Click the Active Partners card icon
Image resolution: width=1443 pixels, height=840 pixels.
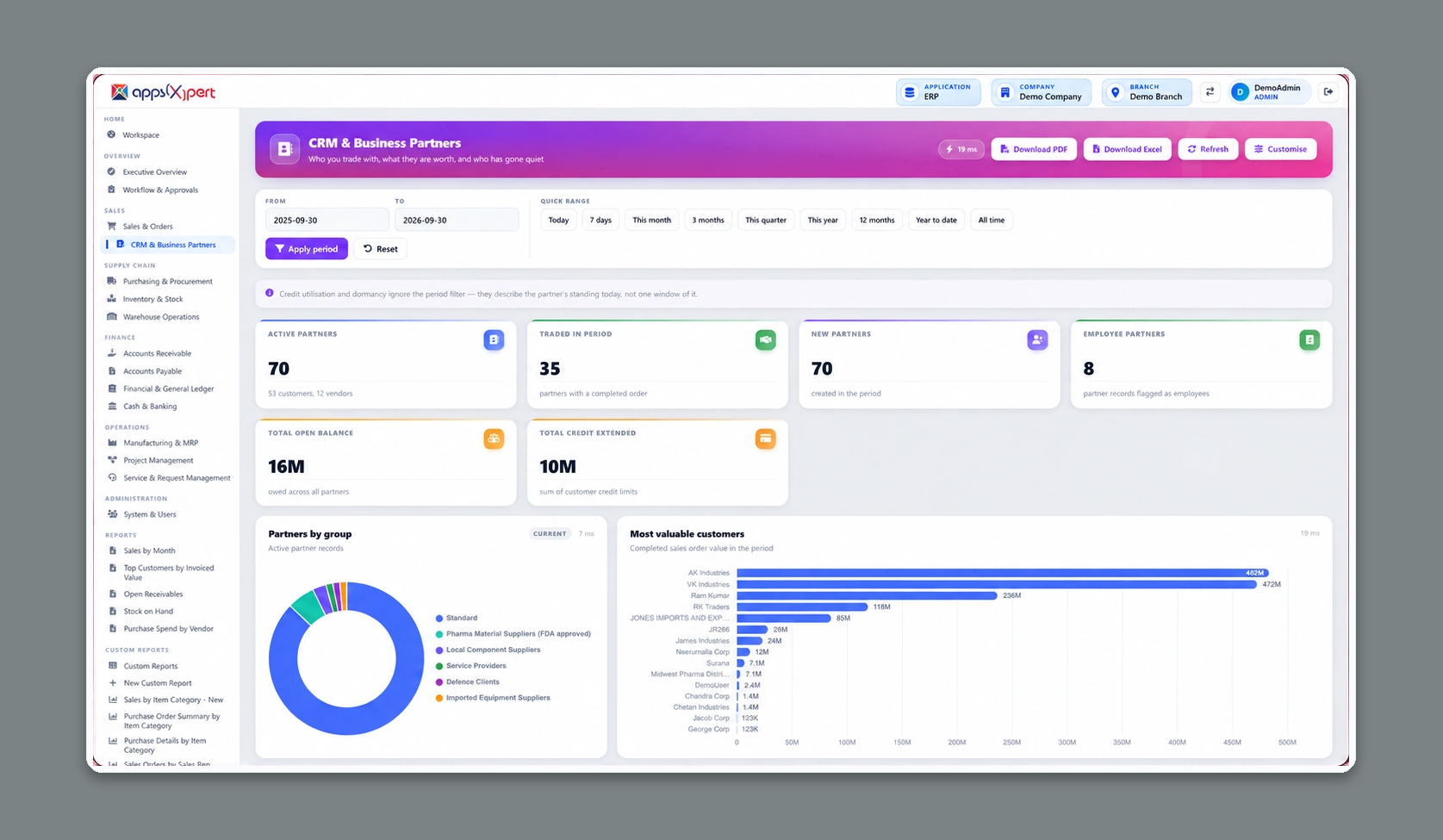pyautogui.click(x=494, y=340)
